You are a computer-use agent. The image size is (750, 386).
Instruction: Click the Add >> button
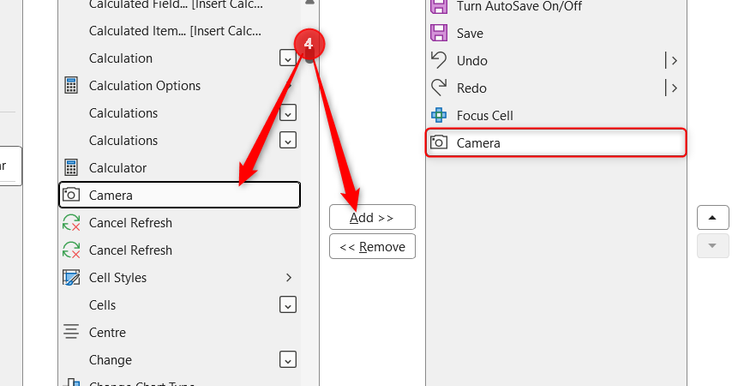pyautogui.click(x=372, y=217)
